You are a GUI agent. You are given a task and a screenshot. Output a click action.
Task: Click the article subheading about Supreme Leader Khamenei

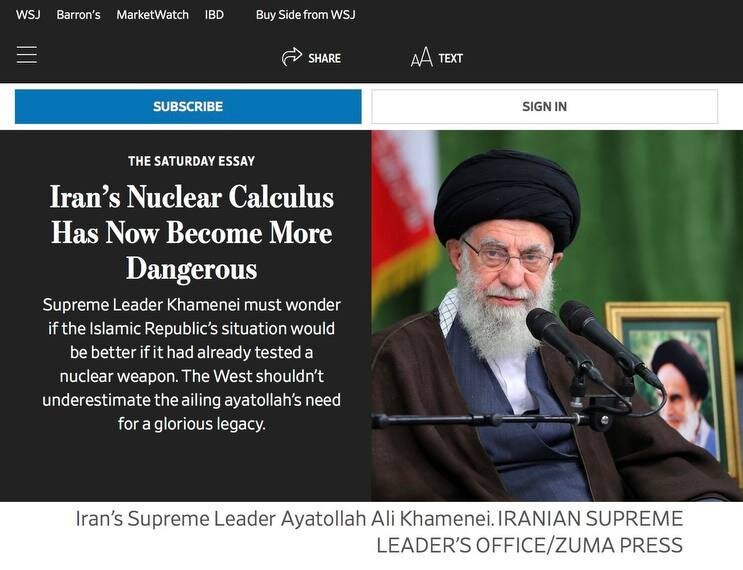point(191,364)
